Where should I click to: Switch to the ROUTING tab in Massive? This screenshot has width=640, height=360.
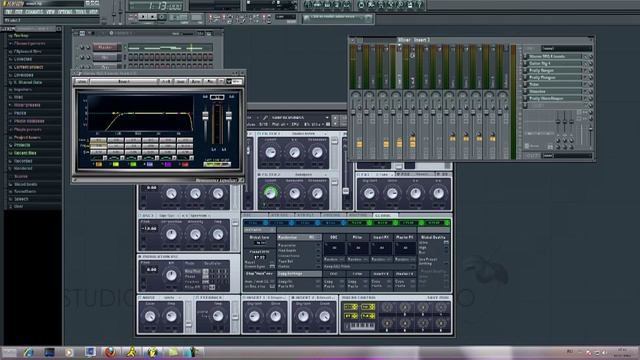pyautogui.click(x=358, y=215)
